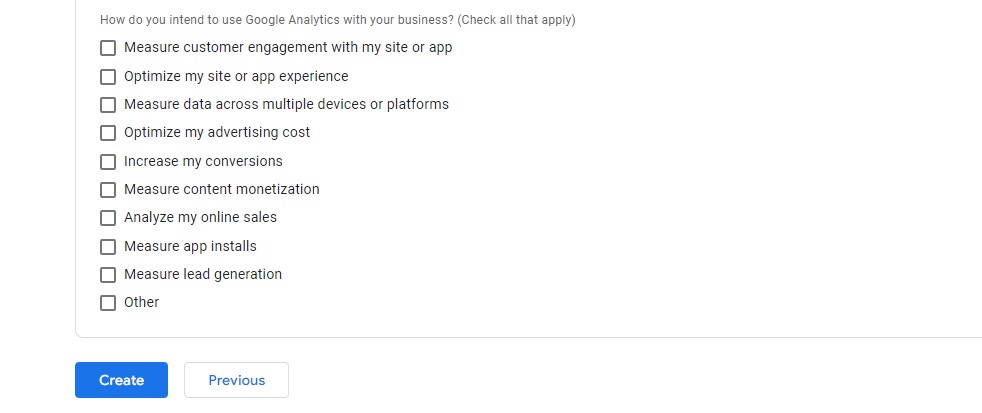This screenshot has height=413, width=982.
Task: Enable Measure data across multiple devices checkbox
Action: [x=108, y=104]
